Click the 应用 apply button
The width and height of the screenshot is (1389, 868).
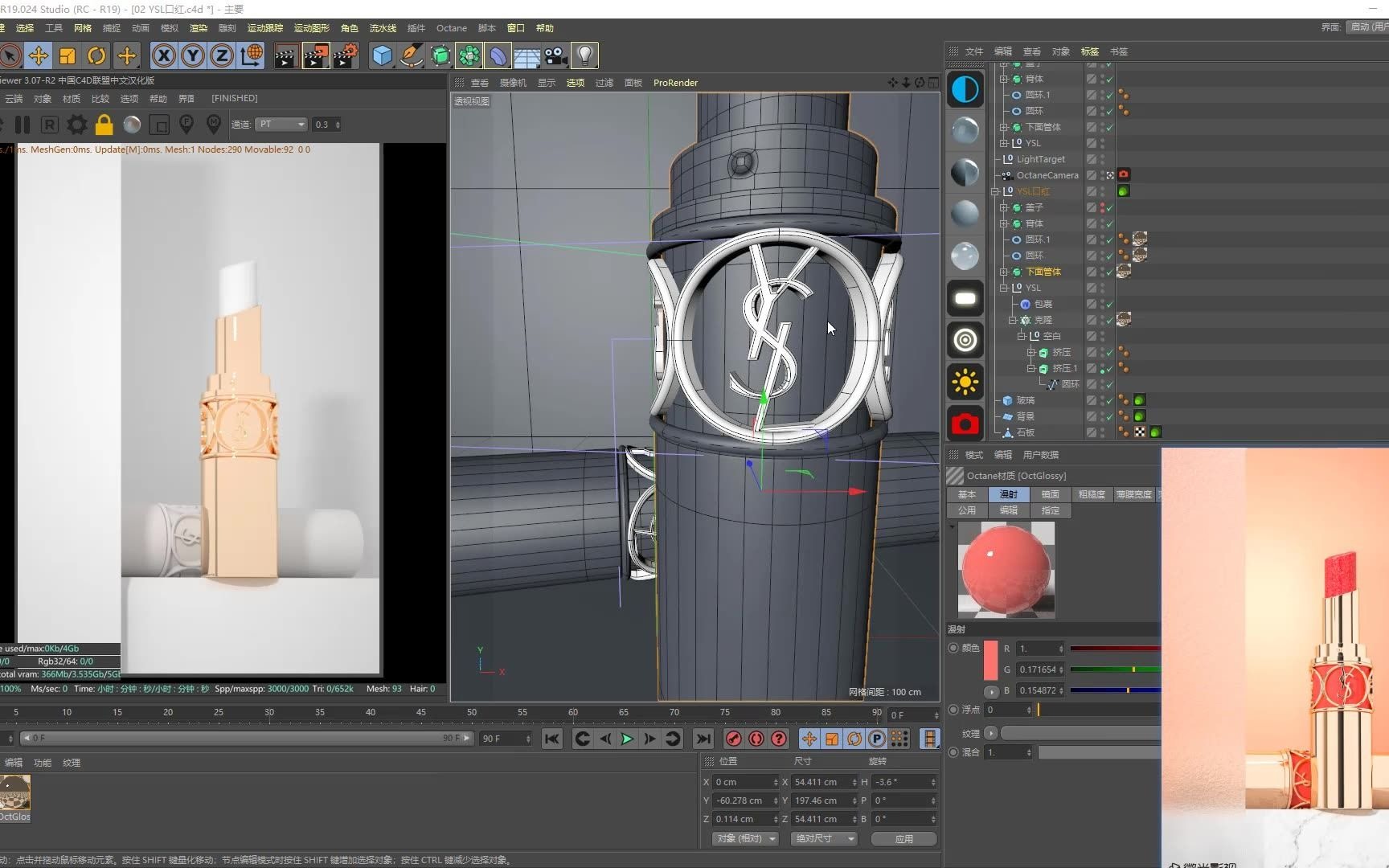point(904,838)
